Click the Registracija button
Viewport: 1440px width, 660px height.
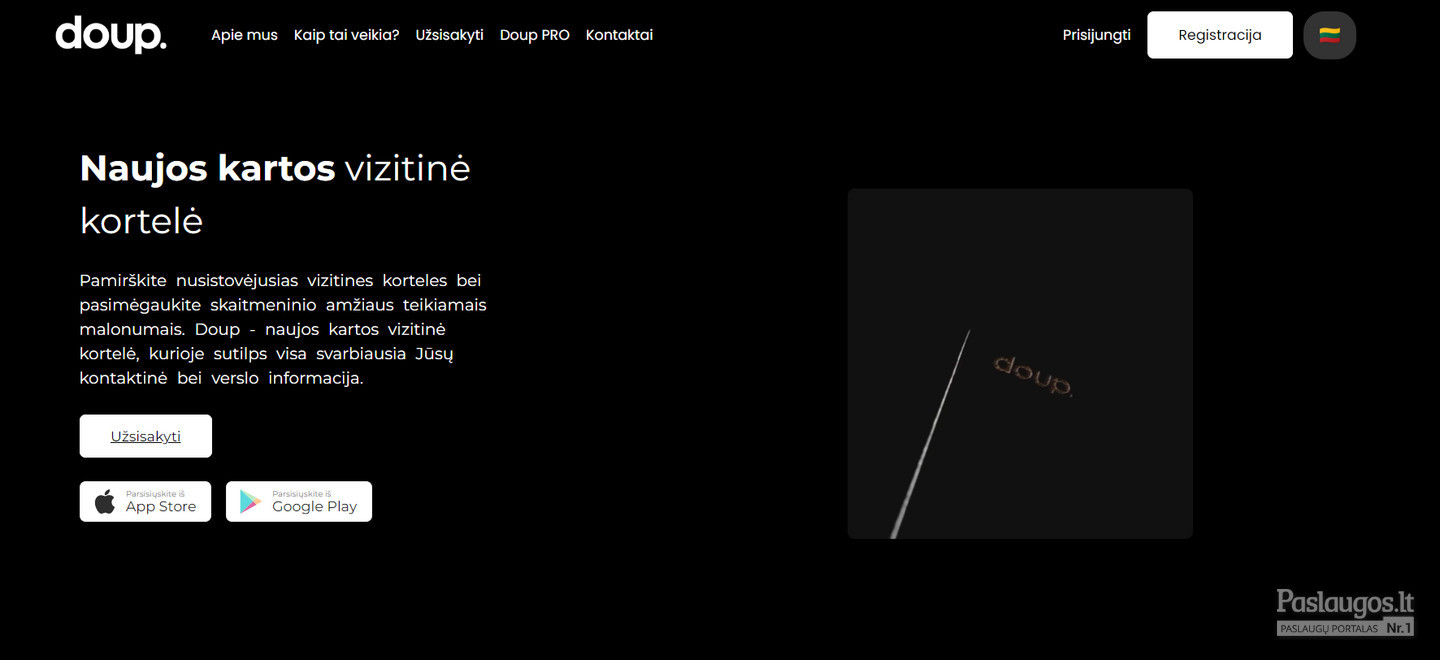(x=1220, y=35)
